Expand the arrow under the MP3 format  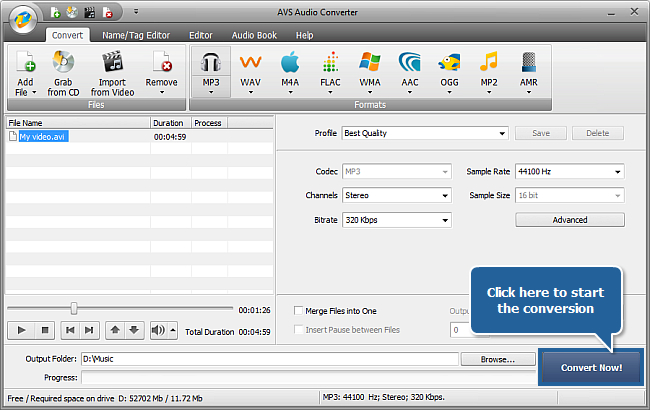[211, 92]
